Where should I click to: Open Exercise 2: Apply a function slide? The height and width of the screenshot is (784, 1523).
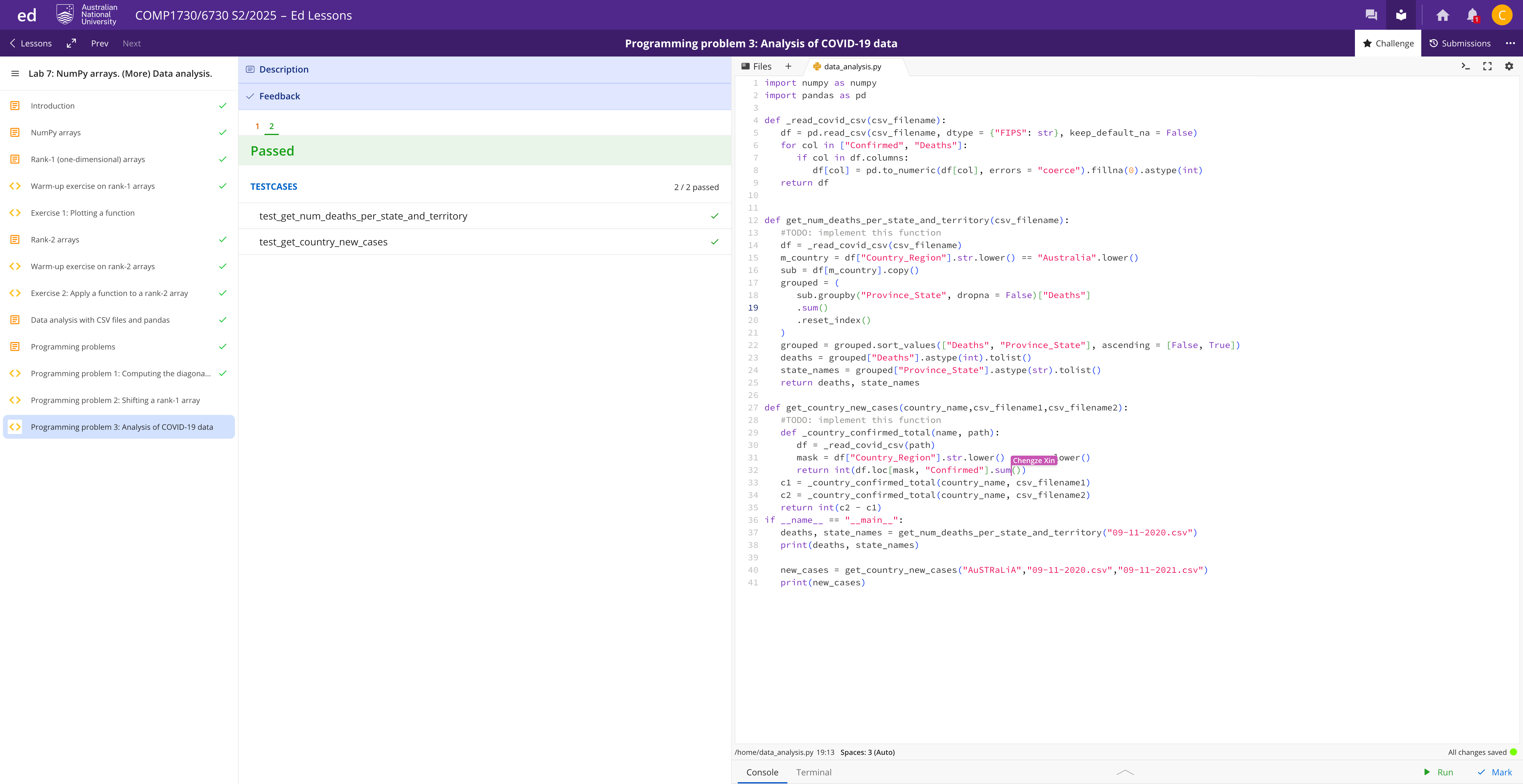click(x=119, y=293)
